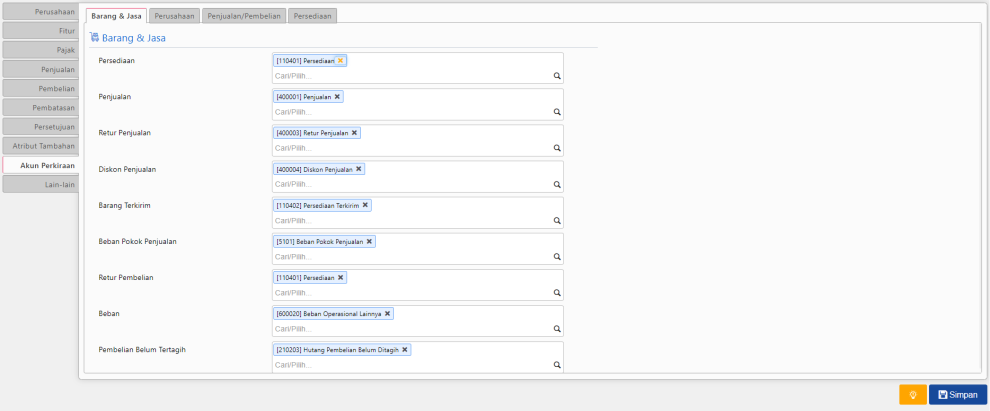Remove the Beban Operasional Lainnya tag

pos(388,313)
